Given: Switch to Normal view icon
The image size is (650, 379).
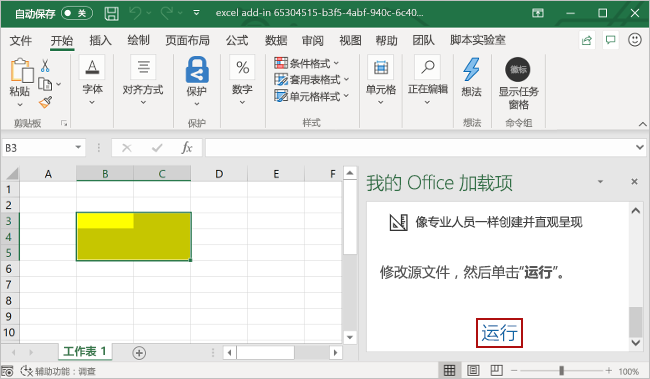Looking at the screenshot, I should [x=449, y=370].
